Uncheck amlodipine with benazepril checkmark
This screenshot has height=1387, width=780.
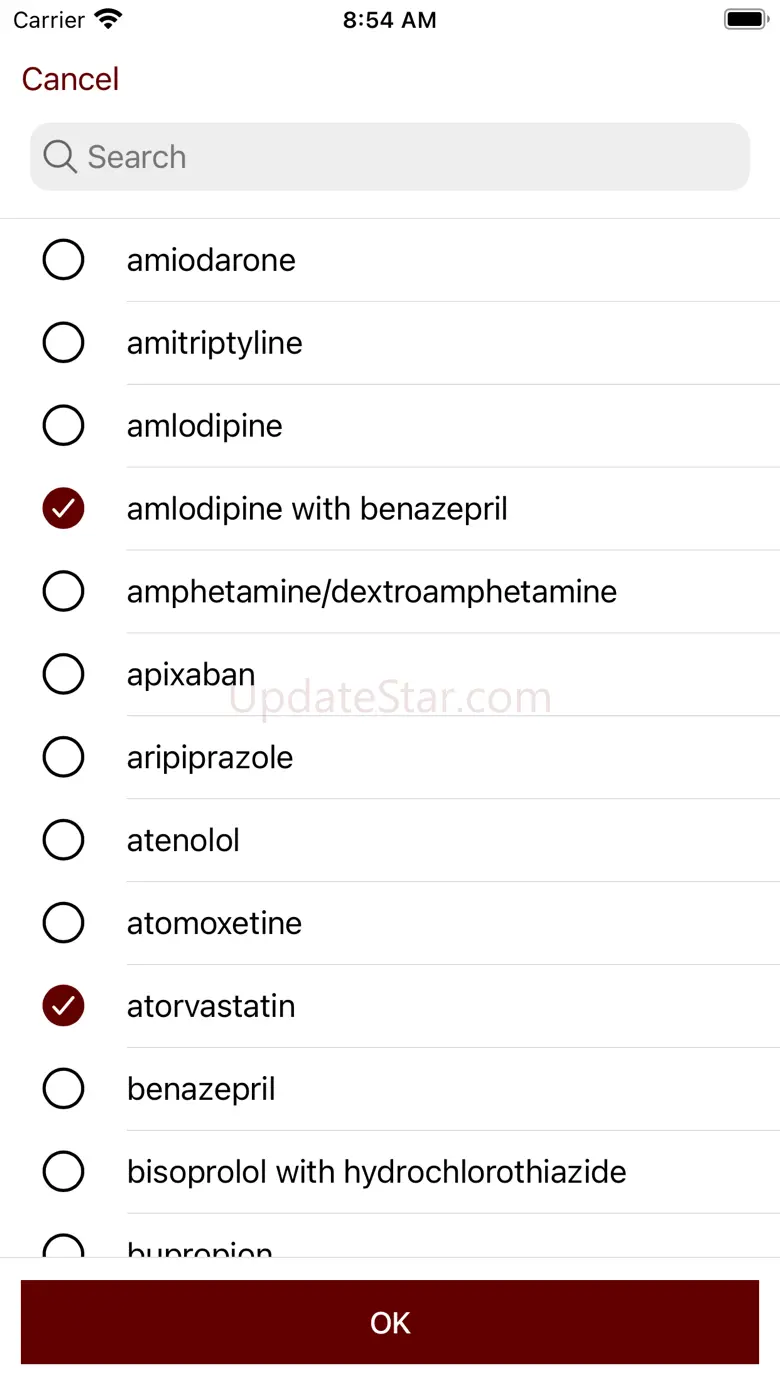click(63, 509)
